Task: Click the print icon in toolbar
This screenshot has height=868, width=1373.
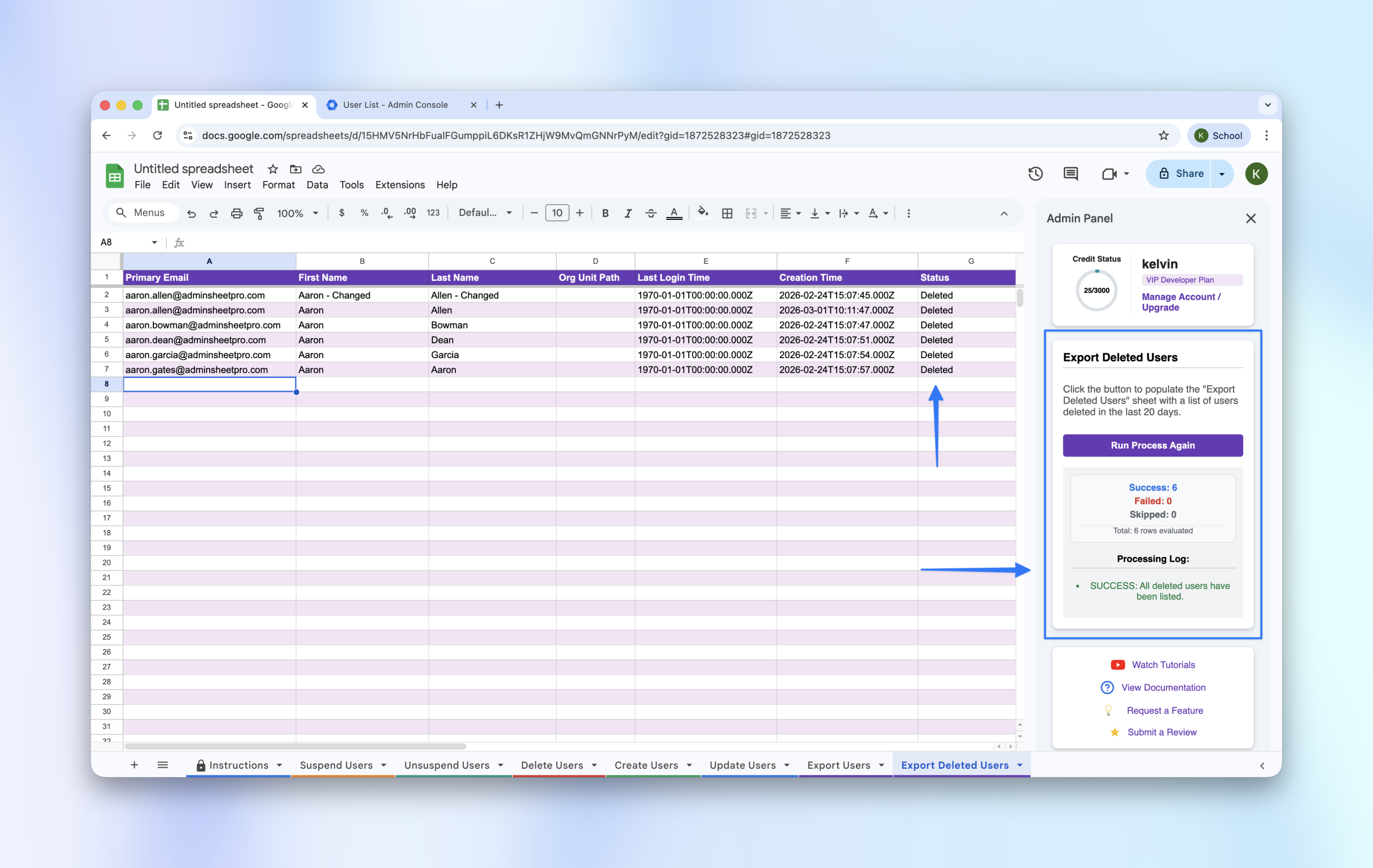Action: [237, 213]
